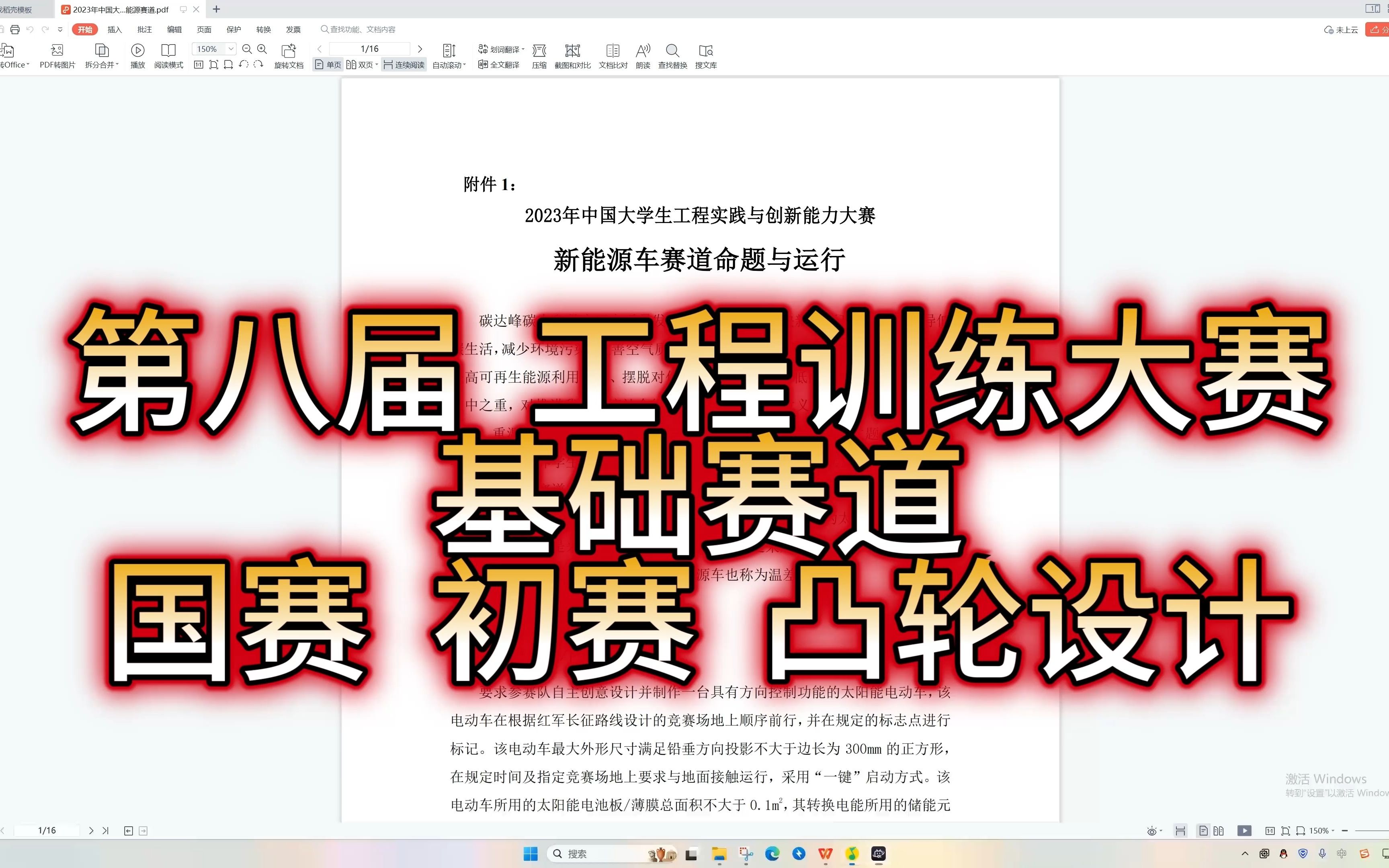Viewport: 1389px width, 868px height.
Task: Go back to previous view icon in status bar
Action: pyautogui.click(x=129, y=831)
